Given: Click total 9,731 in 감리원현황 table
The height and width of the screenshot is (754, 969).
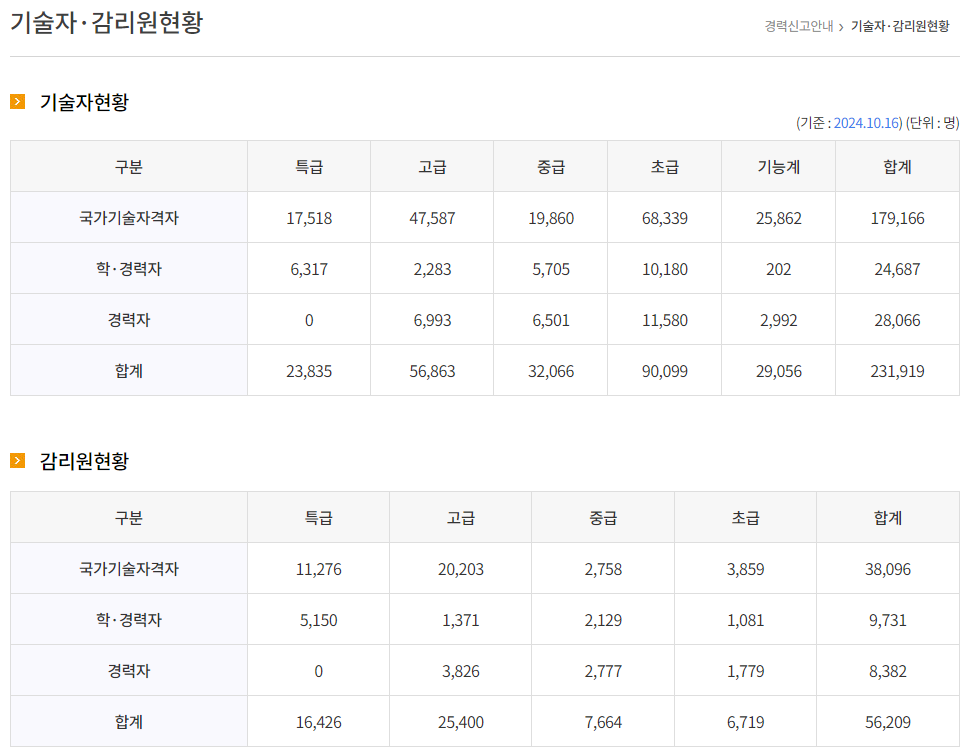Looking at the screenshot, I should 887,621.
